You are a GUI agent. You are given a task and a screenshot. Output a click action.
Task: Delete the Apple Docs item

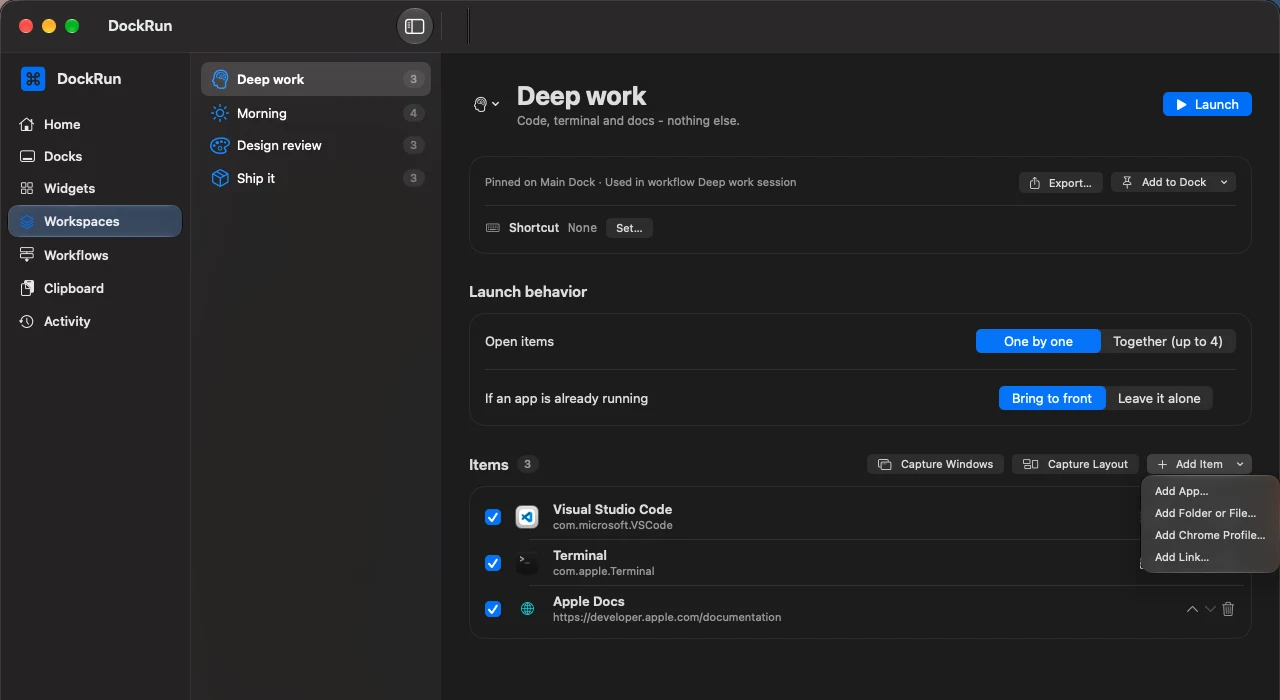[x=1228, y=609]
